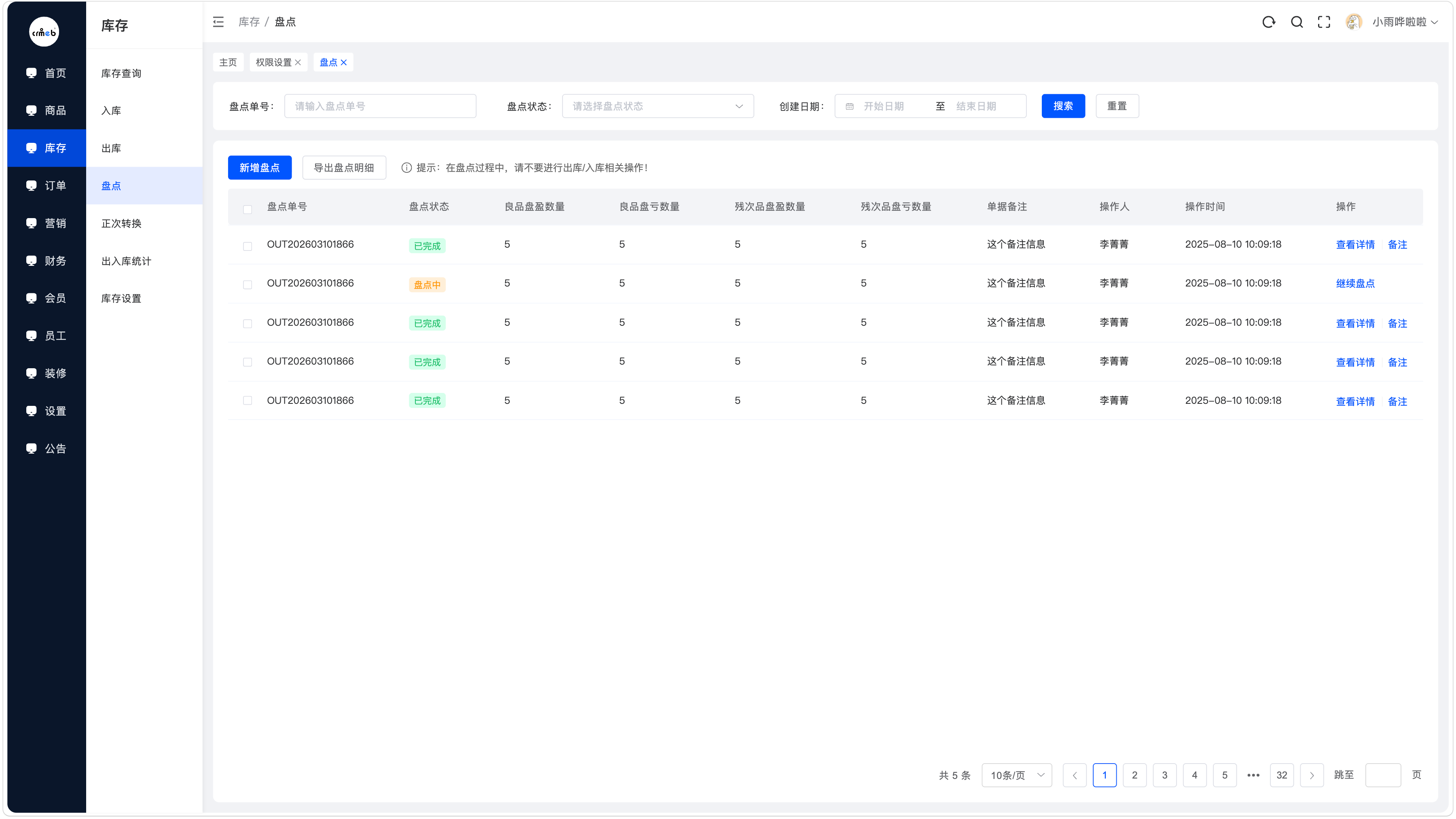
Task: Open 入库 submenu item
Action: point(144,111)
